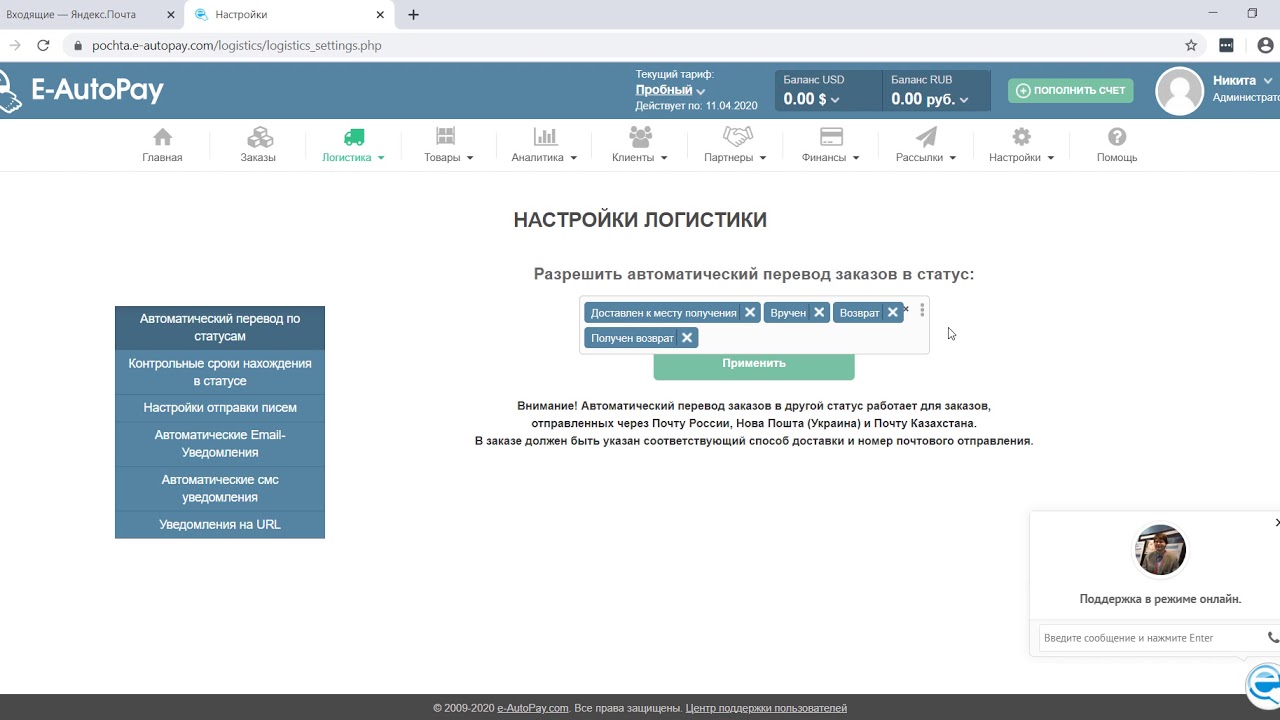Image resolution: width=1280 pixels, height=720 pixels.
Task: Click the phone icon in support chat
Action: pyautogui.click(x=1273, y=637)
